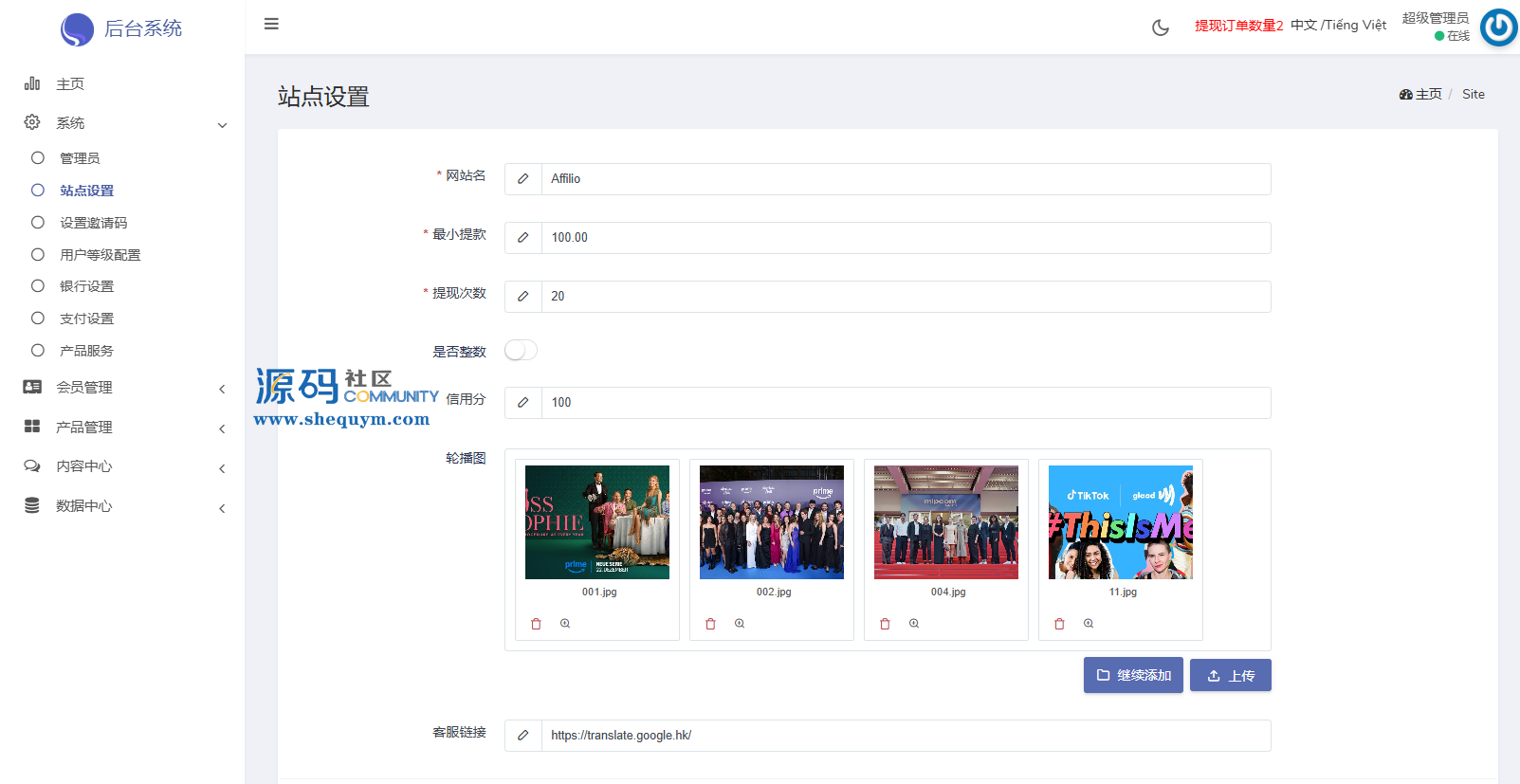The width and height of the screenshot is (1520, 784).
Task: Toggle the 是否整数 switch
Action: [x=521, y=350]
